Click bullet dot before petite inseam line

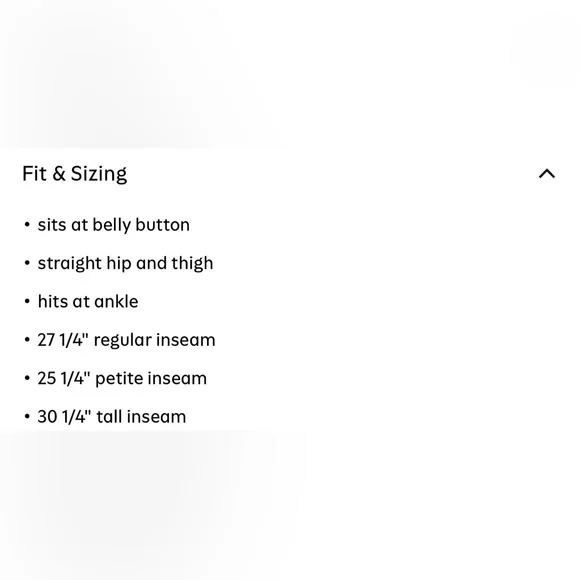tap(27, 378)
